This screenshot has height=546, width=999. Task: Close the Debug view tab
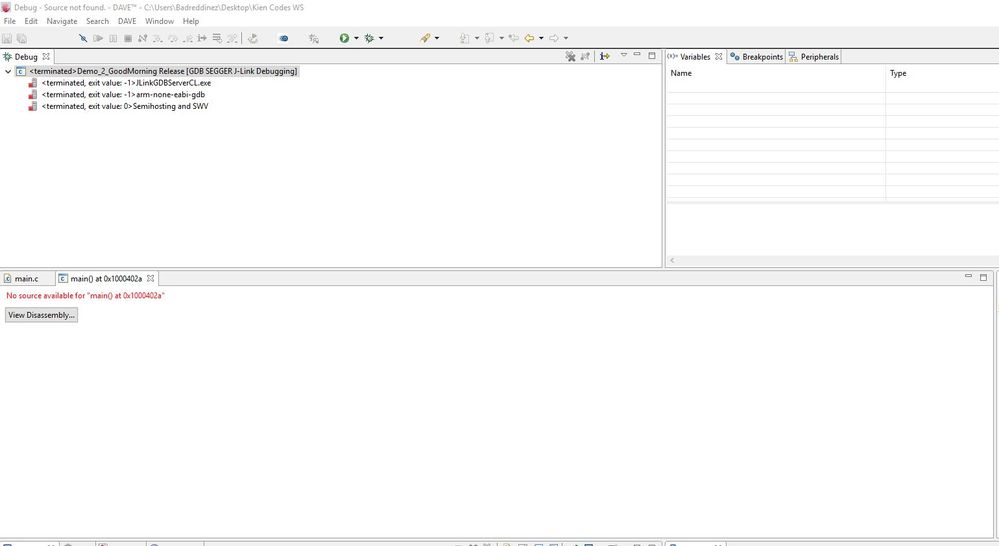(x=46, y=57)
